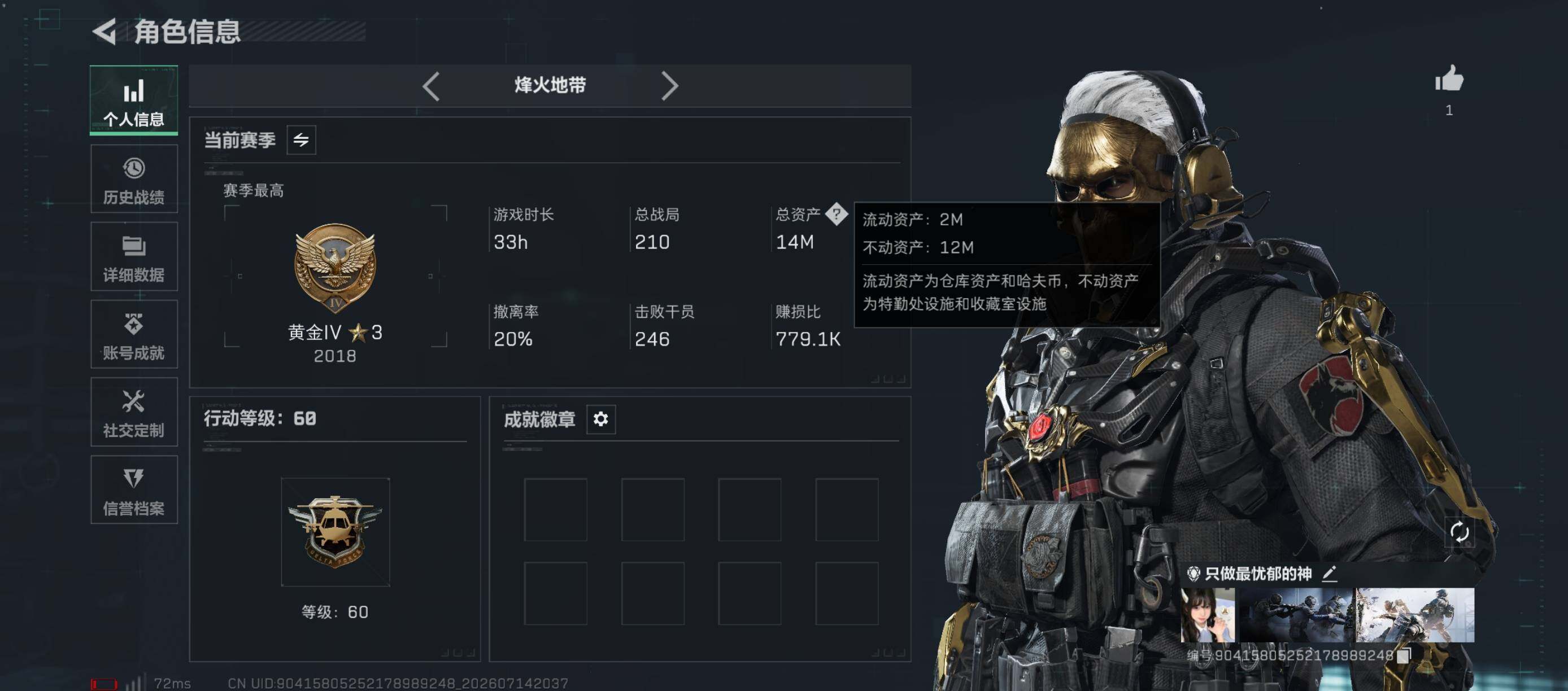1568x691 pixels.
Task: Open the 总资产 question mark help icon
Action: [x=837, y=214]
